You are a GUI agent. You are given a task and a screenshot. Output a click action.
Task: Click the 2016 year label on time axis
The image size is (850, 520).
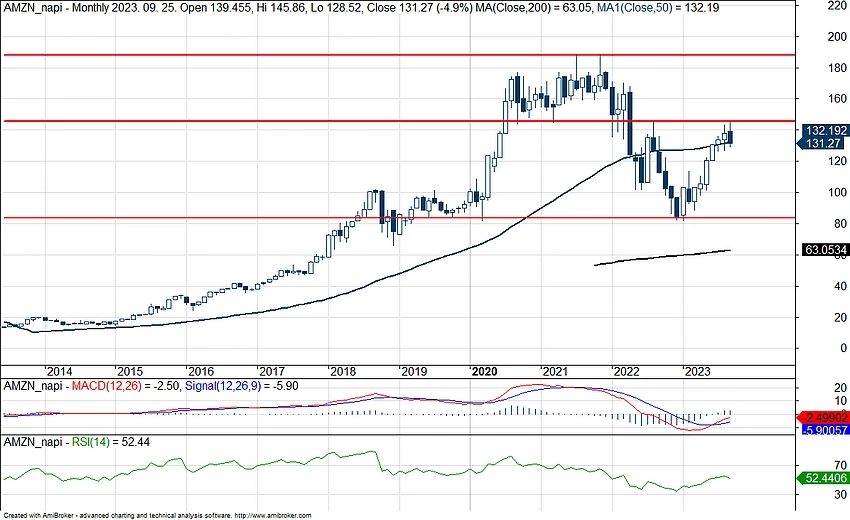click(201, 371)
